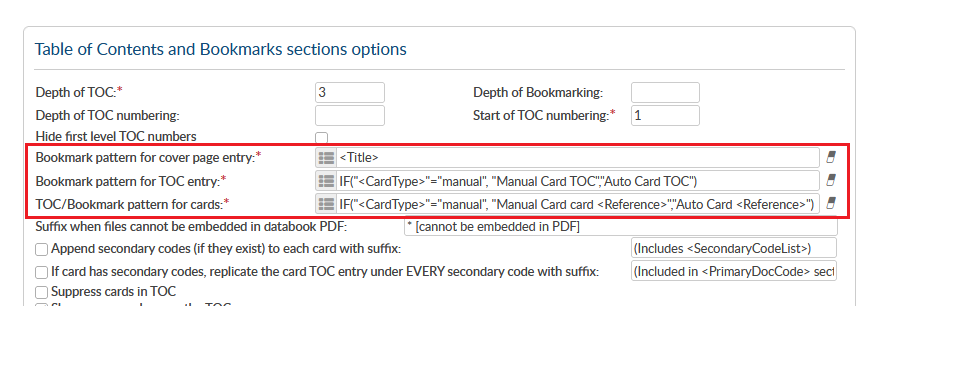977x368 pixels.
Task: Check replicate card TOC entry under every secondary code
Action: (41, 273)
